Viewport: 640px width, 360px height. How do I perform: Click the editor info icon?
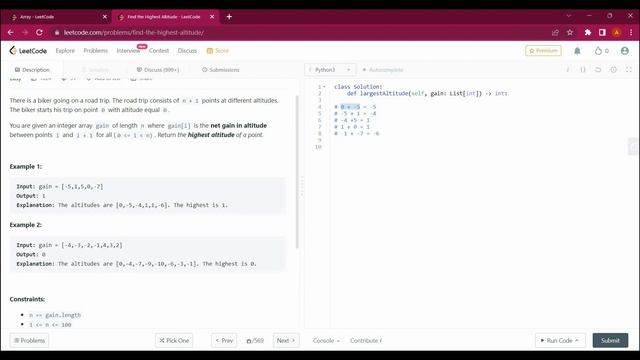[x=567, y=70]
